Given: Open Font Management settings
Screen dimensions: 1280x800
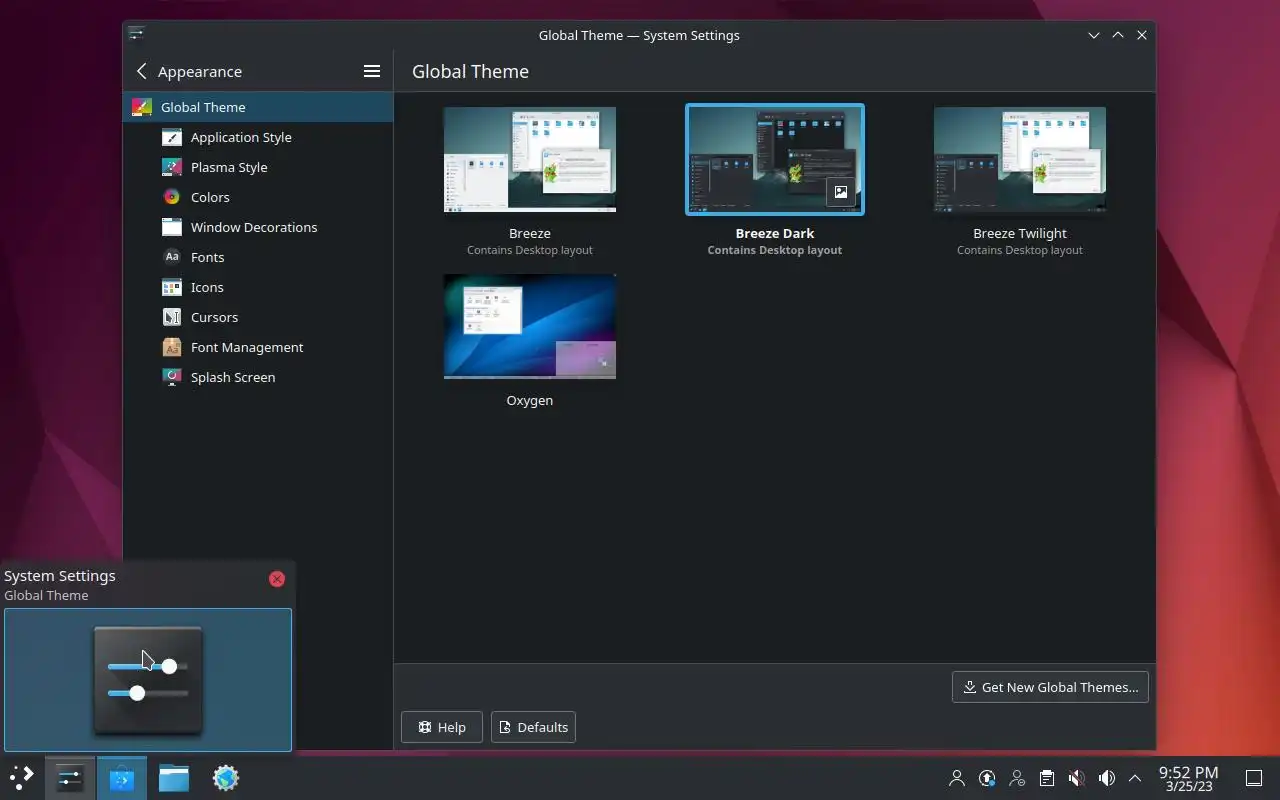Looking at the screenshot, I should (x=258, y=347).
